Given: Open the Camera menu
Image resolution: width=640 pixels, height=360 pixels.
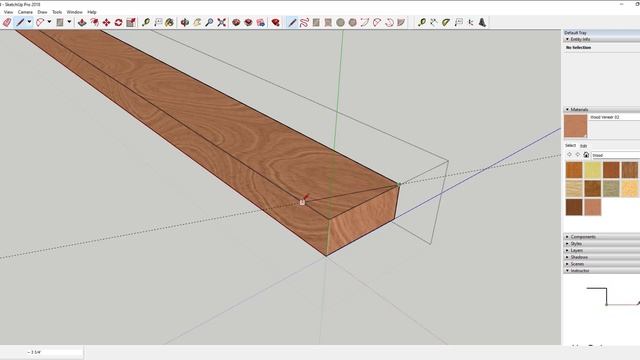Looking at the screenshot, I should click(25, 12).
